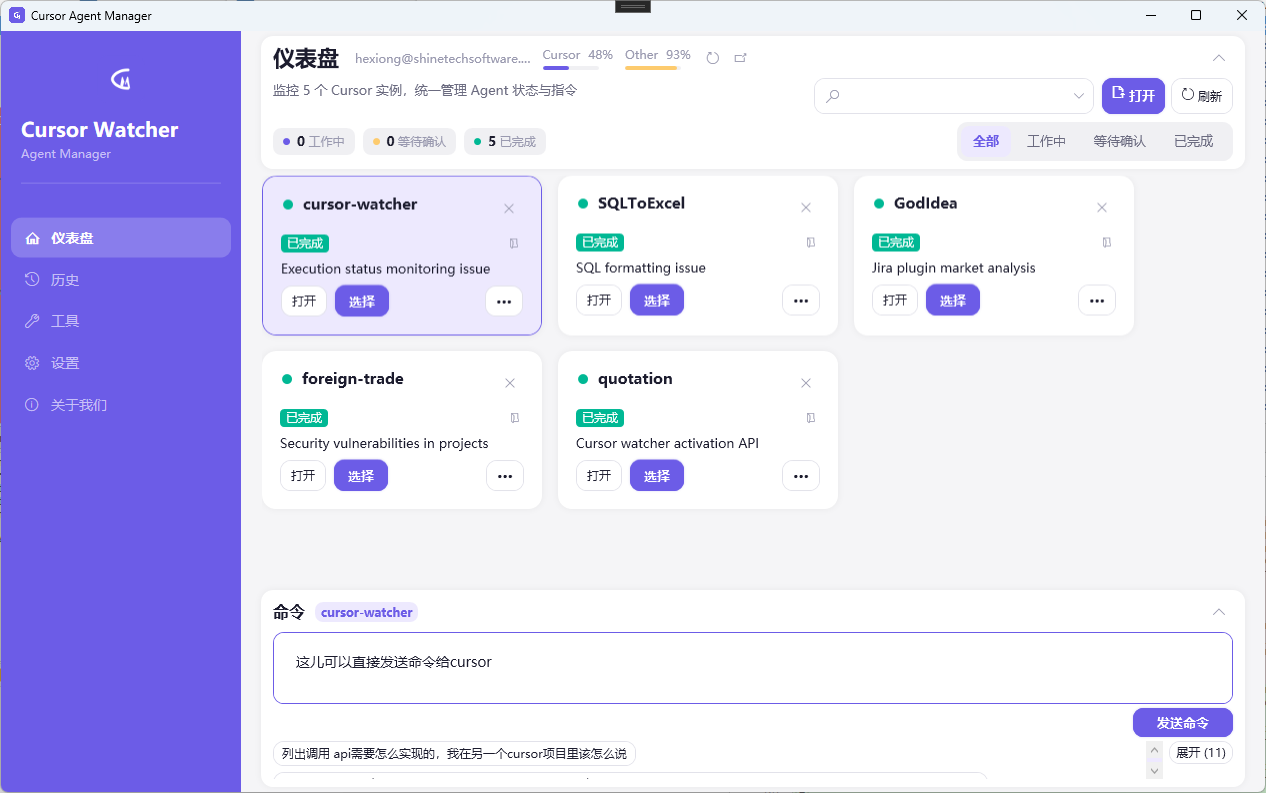Viewport: 1266px width, 793px height.
Task: Click 打开 on the SQLToExcel card
Action: (x=599, y=300)
